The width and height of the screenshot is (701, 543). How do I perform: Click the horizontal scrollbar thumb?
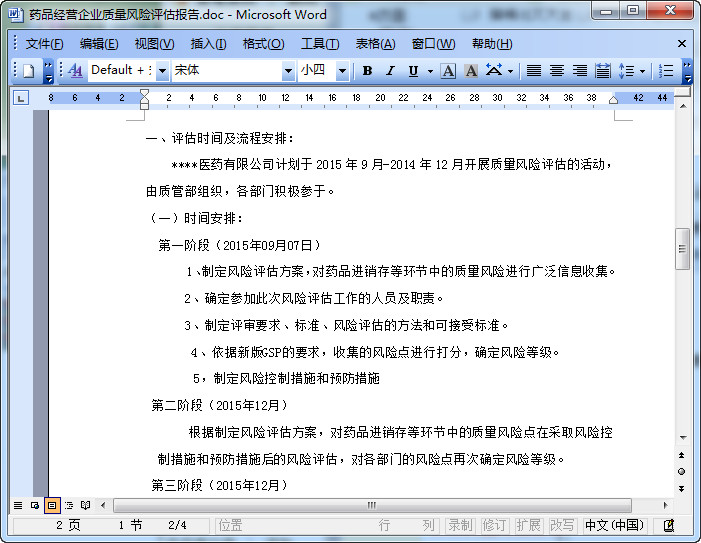pos(372,505)
